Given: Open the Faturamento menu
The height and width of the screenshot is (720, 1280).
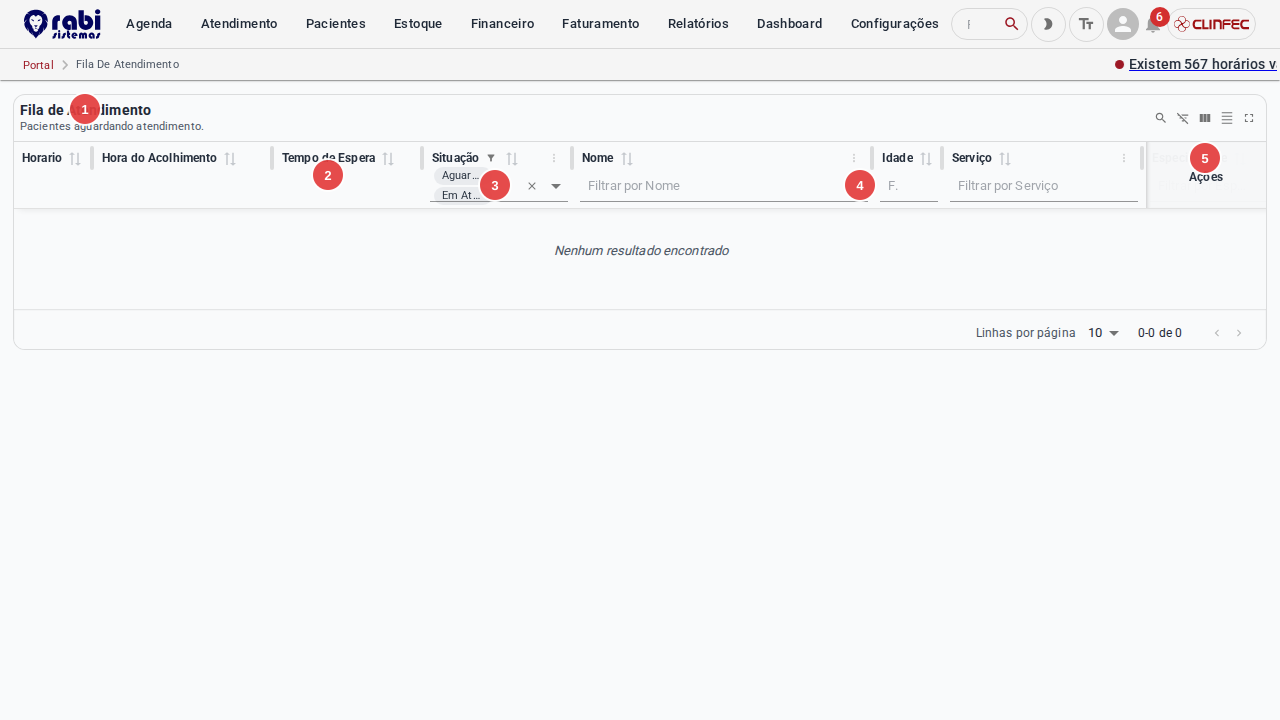Looking at the screenshot, I should click(601, 24).
